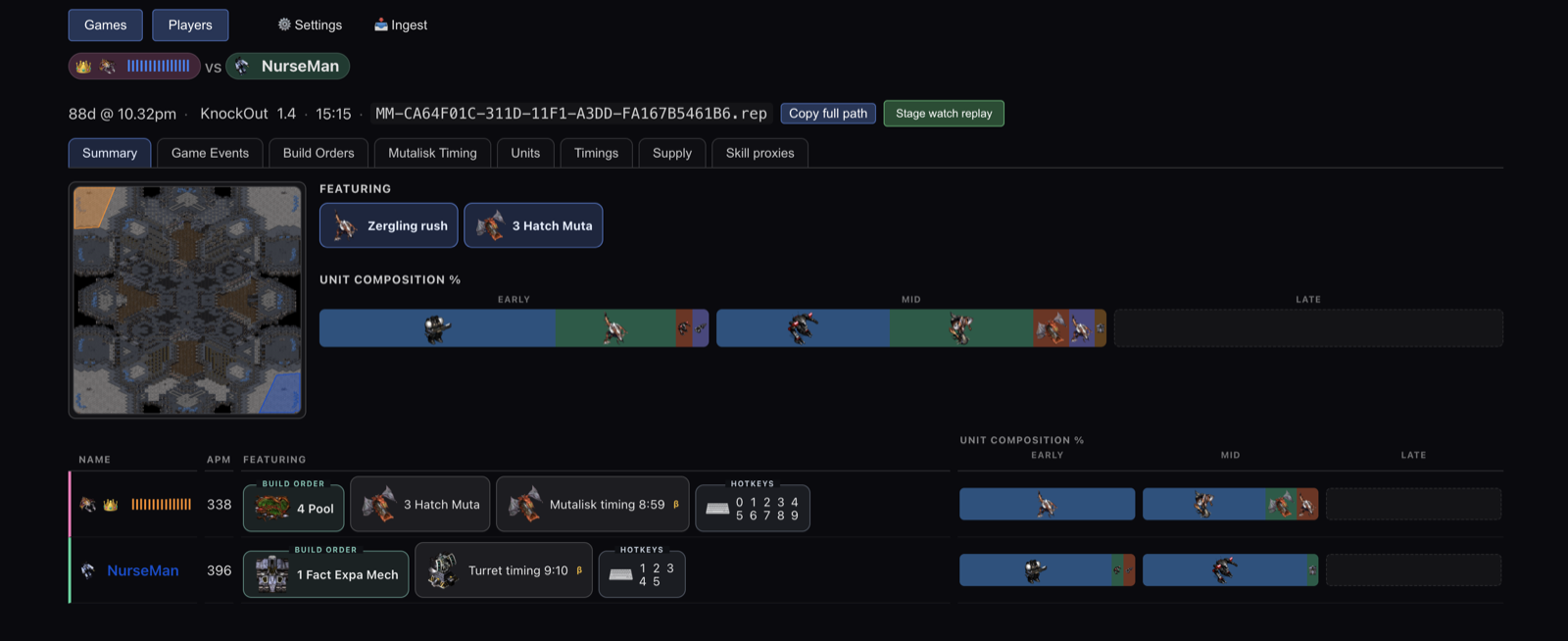Open the Games page
1568x641 pixels.
pyautogui.click(x=105, y=25)
